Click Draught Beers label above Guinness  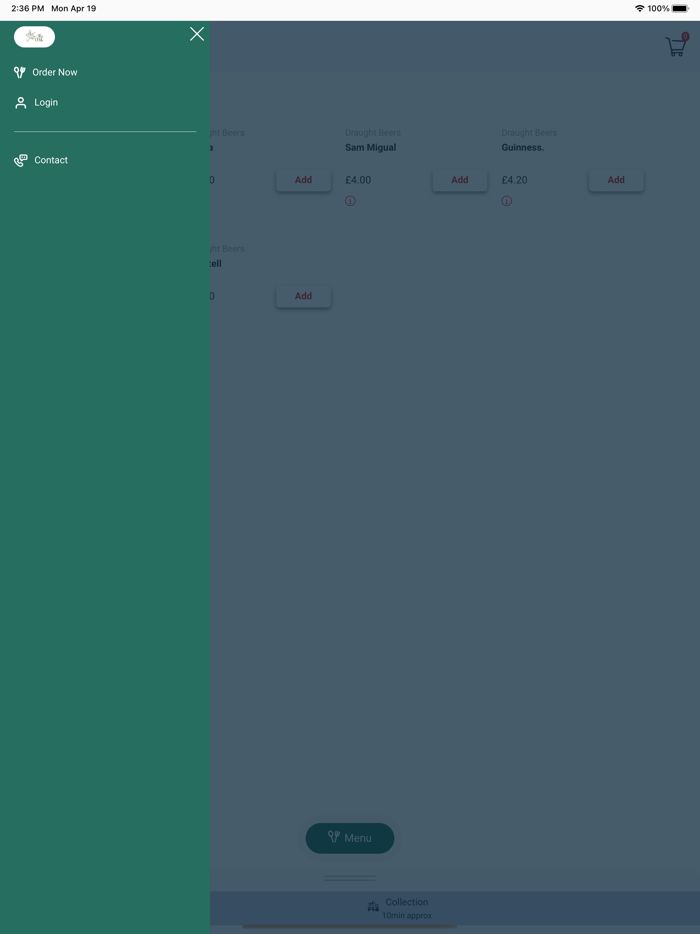[x=529, y=133]
